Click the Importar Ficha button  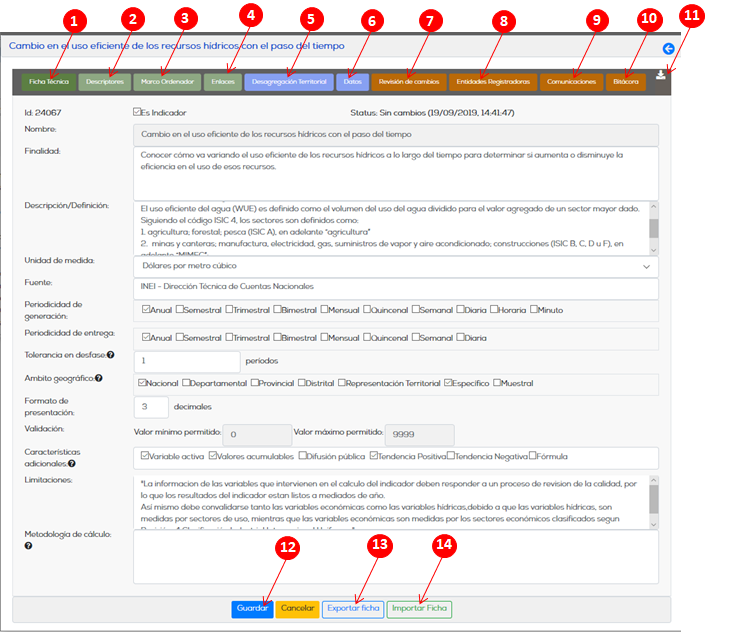[419, 609]
